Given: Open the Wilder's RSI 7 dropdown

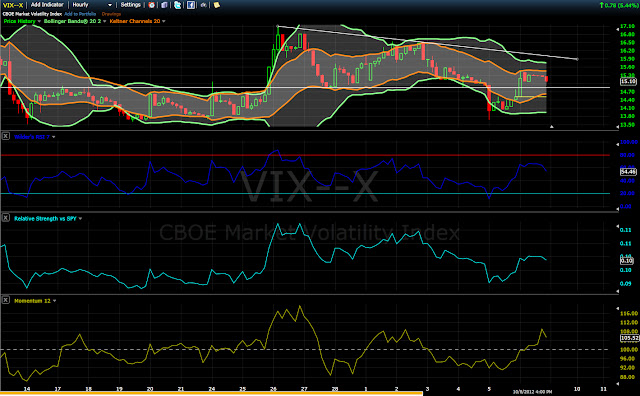Looking at the screenshot, I should point(53,137).
